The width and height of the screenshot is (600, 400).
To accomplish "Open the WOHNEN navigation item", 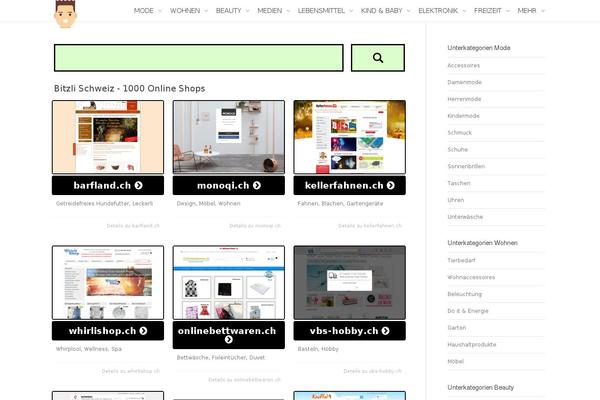I will coord(185,11).
